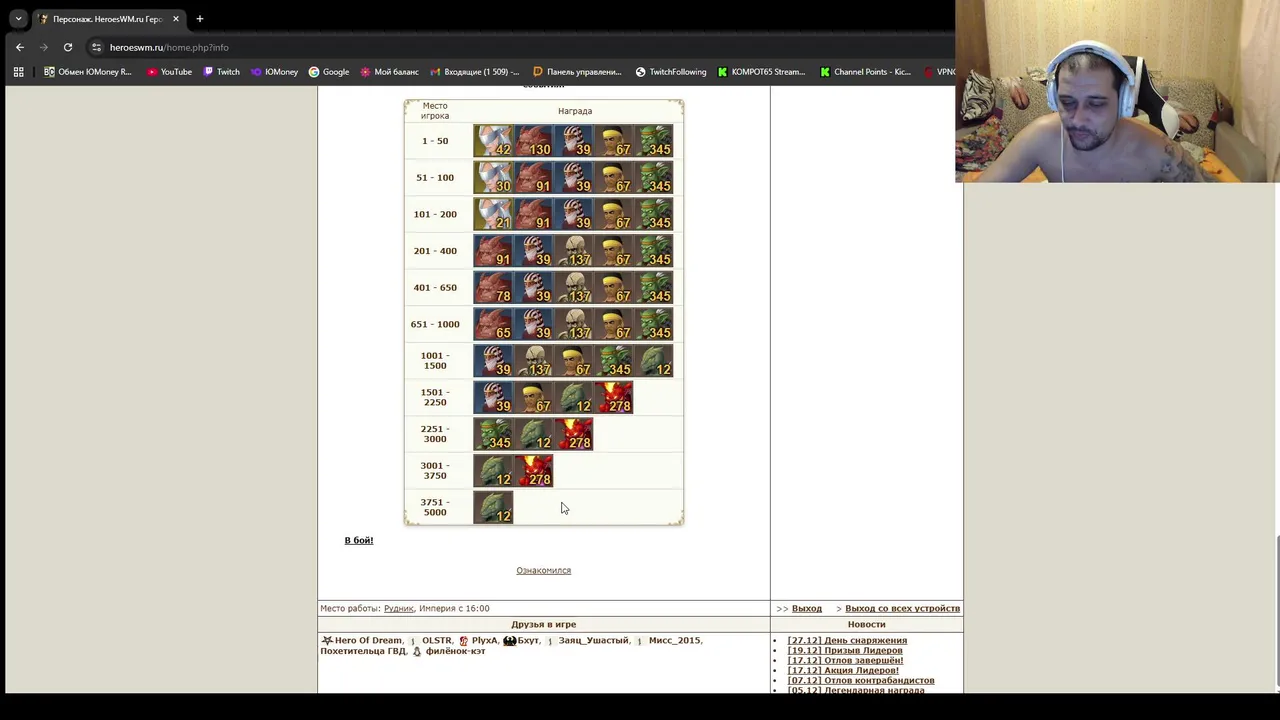
Task: Click the 12 creature reward in row 3751 - 5000
Action: [x=493, y=508]
